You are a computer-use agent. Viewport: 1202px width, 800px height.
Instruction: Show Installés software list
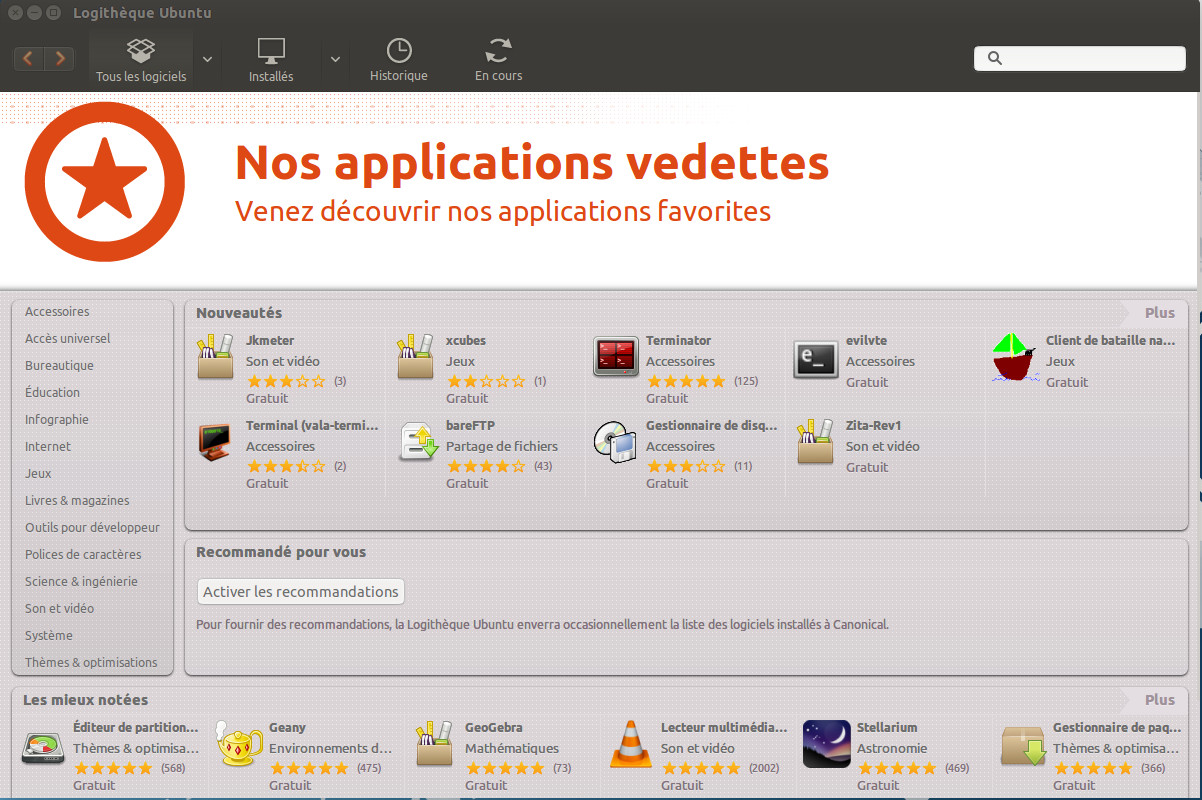[x=271, y=59]
